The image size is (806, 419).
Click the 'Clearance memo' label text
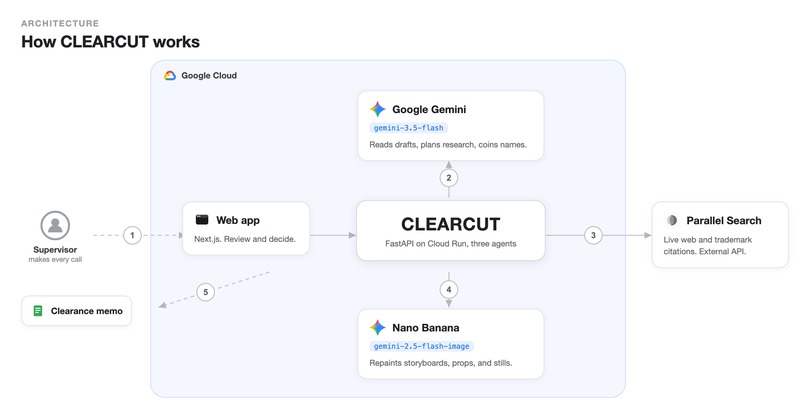click(x=87, y=311)
